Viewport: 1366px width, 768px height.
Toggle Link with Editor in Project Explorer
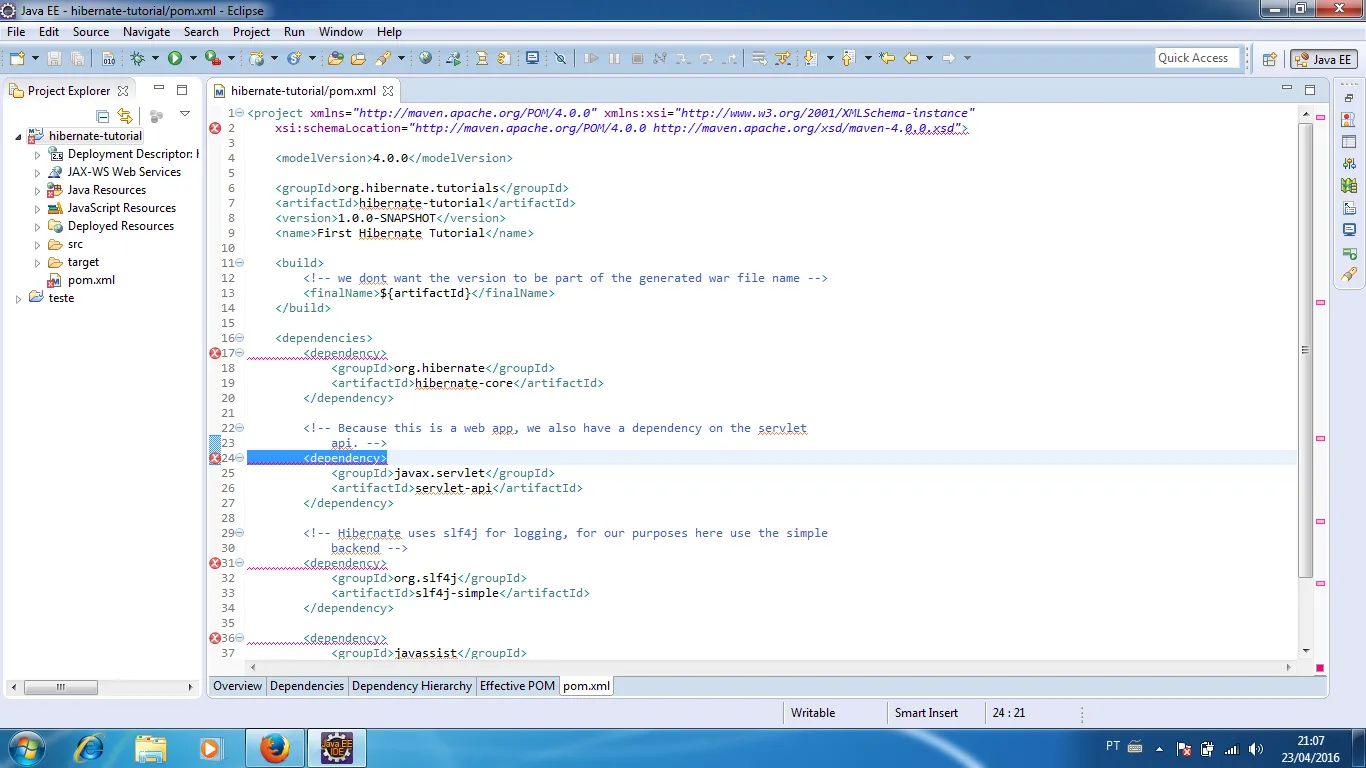(x=125, y=116)
